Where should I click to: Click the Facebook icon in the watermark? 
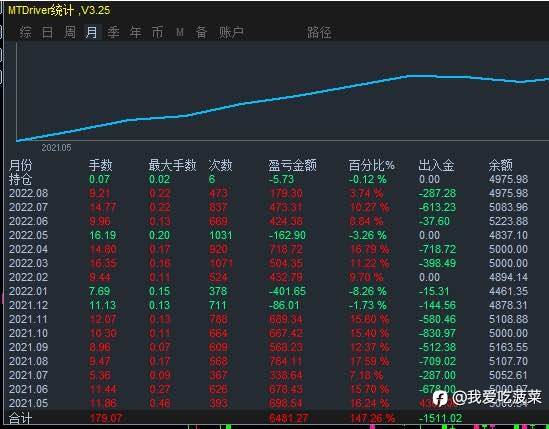coord(440,398)
